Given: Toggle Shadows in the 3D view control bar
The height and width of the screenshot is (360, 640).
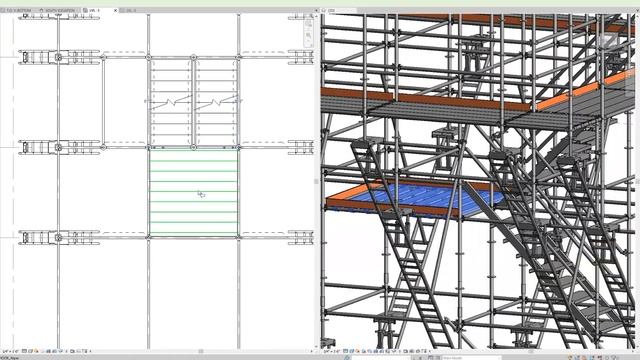Looking at the screenshot, I should [x=363, y=351].
